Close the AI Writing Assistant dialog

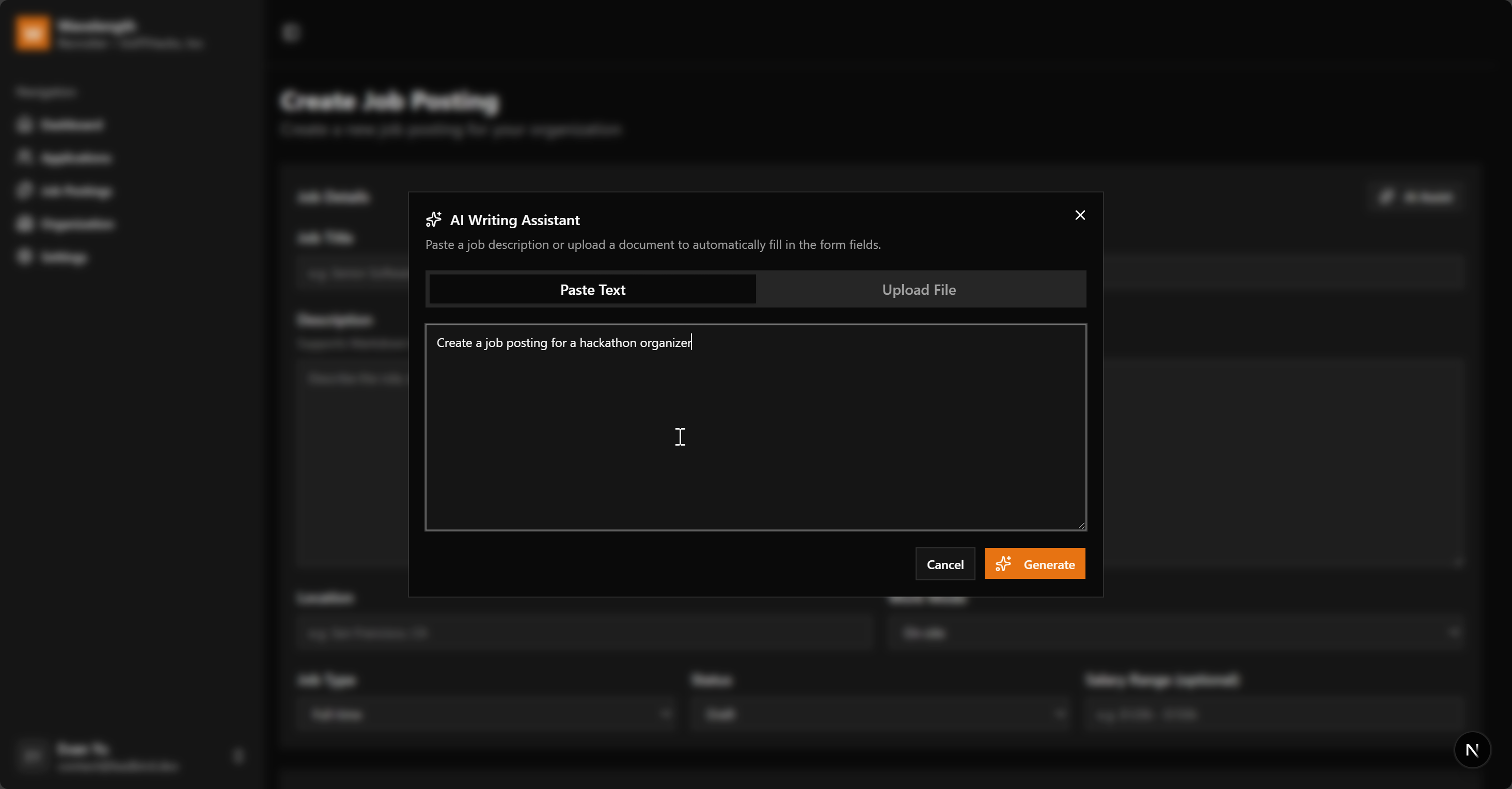(x=1079, y=215)
